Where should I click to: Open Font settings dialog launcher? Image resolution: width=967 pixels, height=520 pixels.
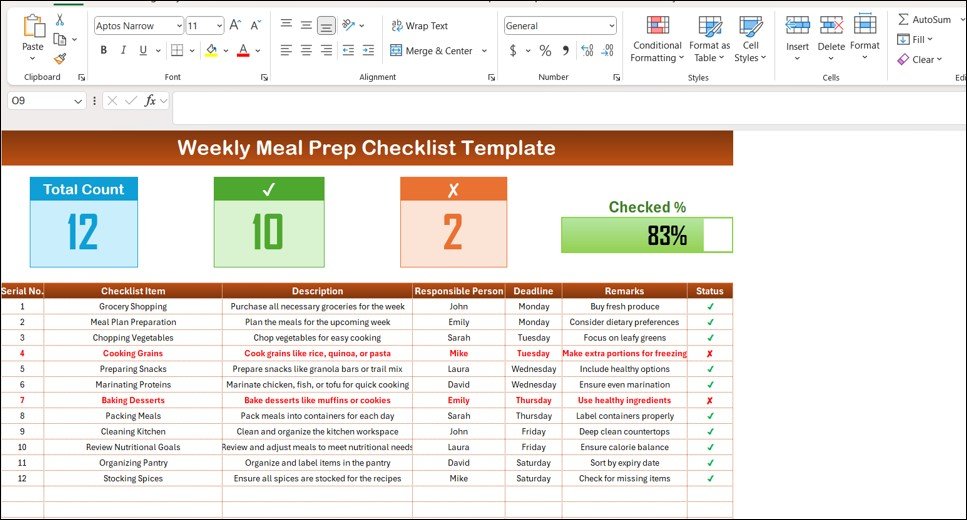tap(264, 78)
